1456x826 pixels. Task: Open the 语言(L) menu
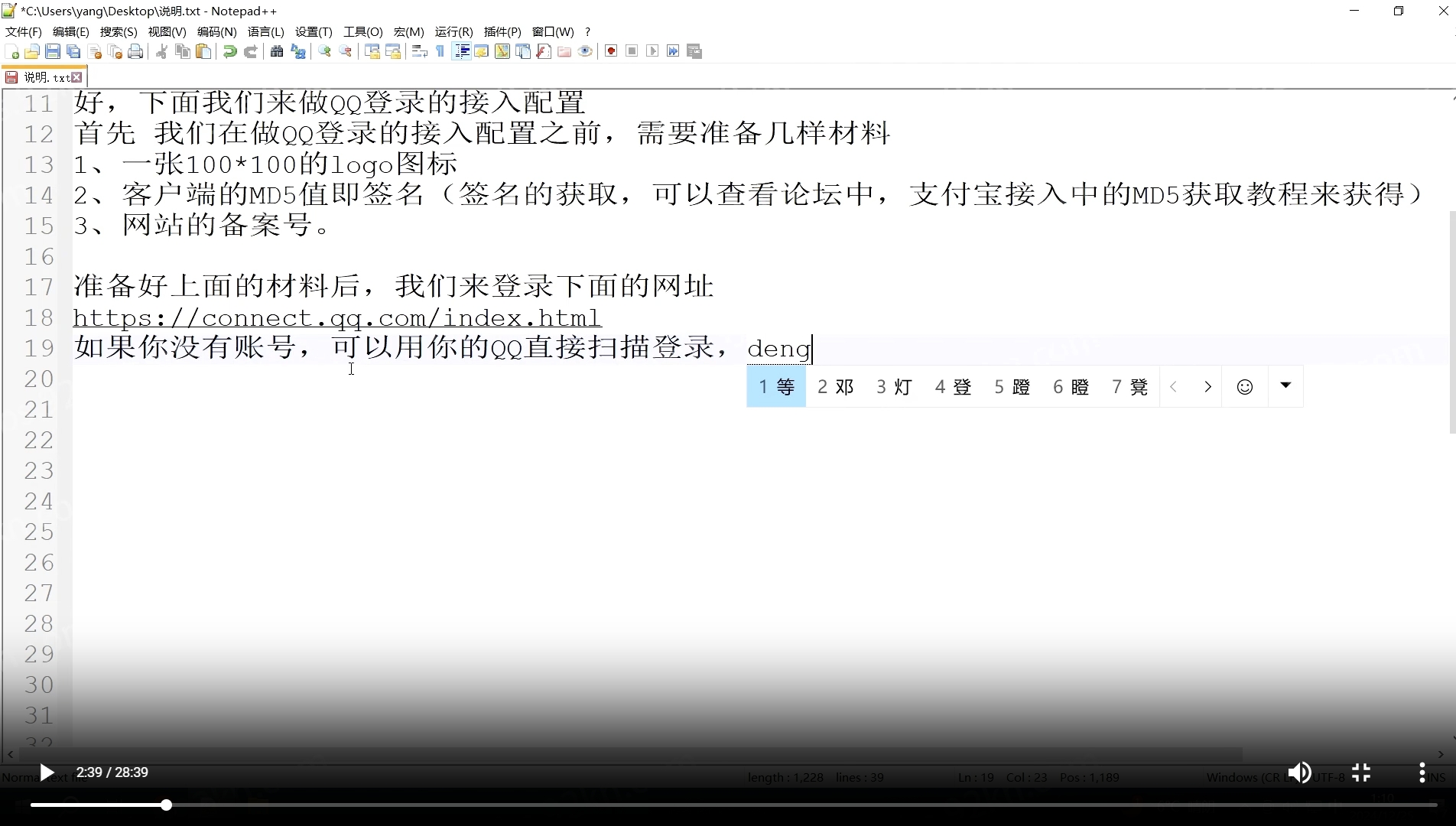[266, 31]
